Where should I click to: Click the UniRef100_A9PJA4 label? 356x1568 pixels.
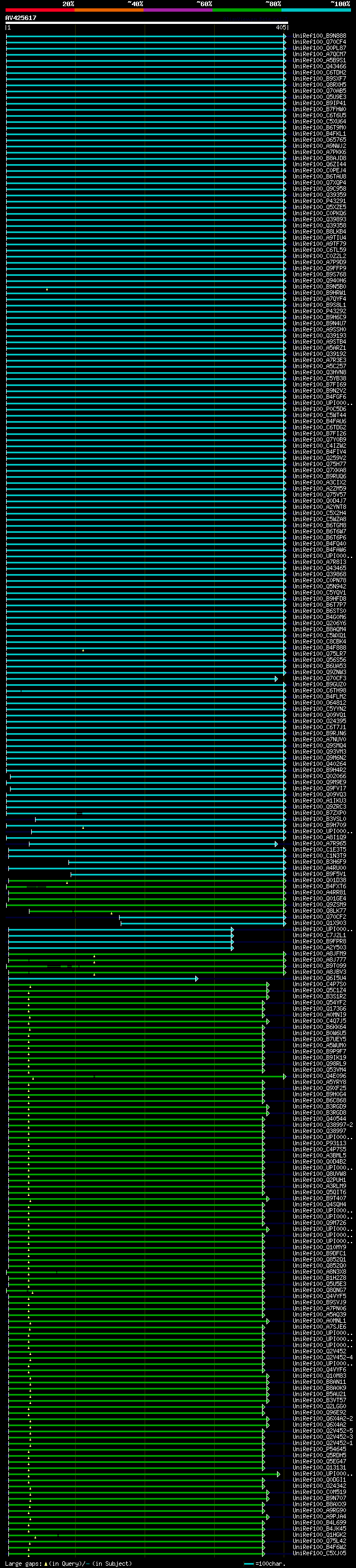click(319, 1516)
